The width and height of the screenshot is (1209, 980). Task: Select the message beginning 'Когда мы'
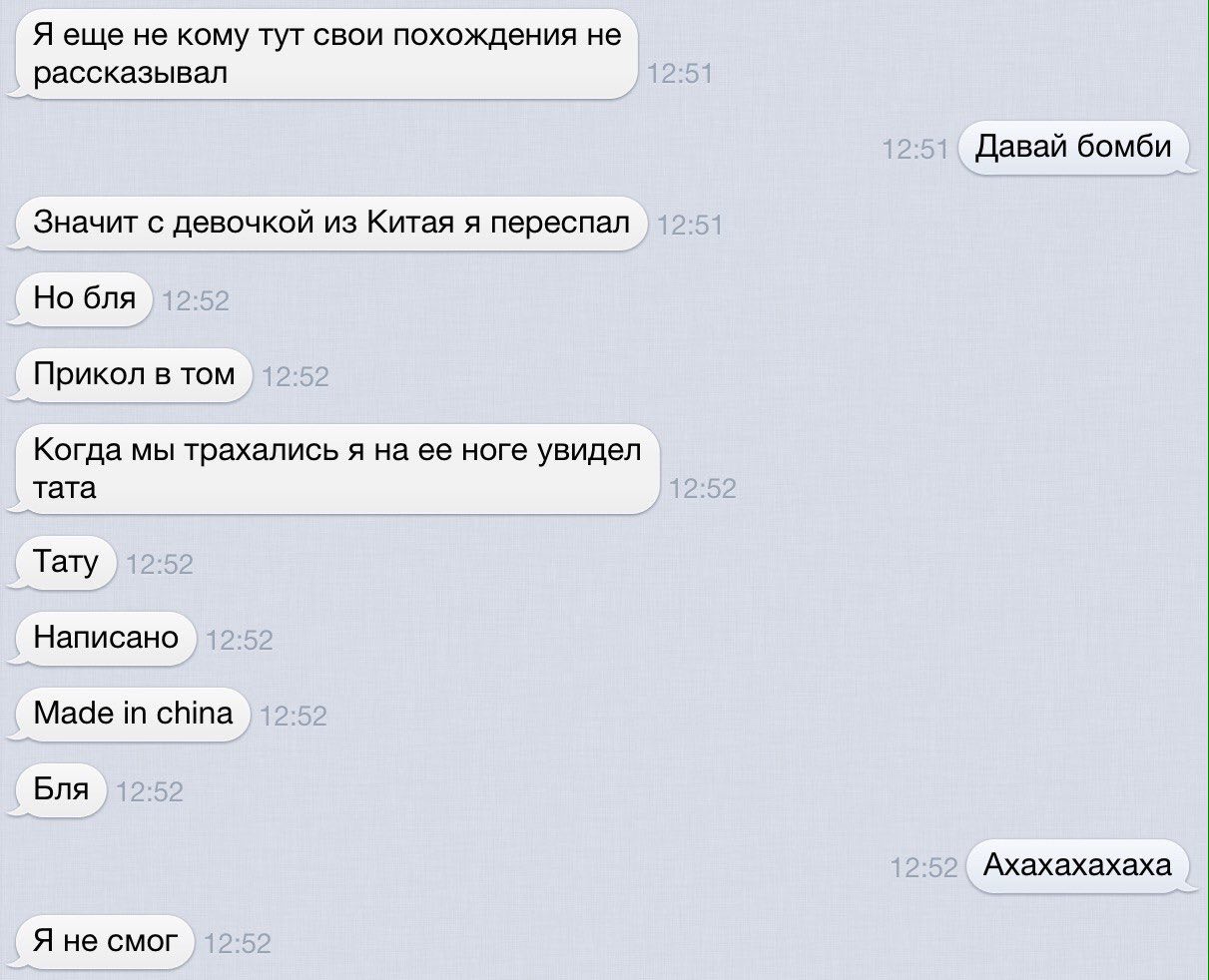tap(336, 469)
